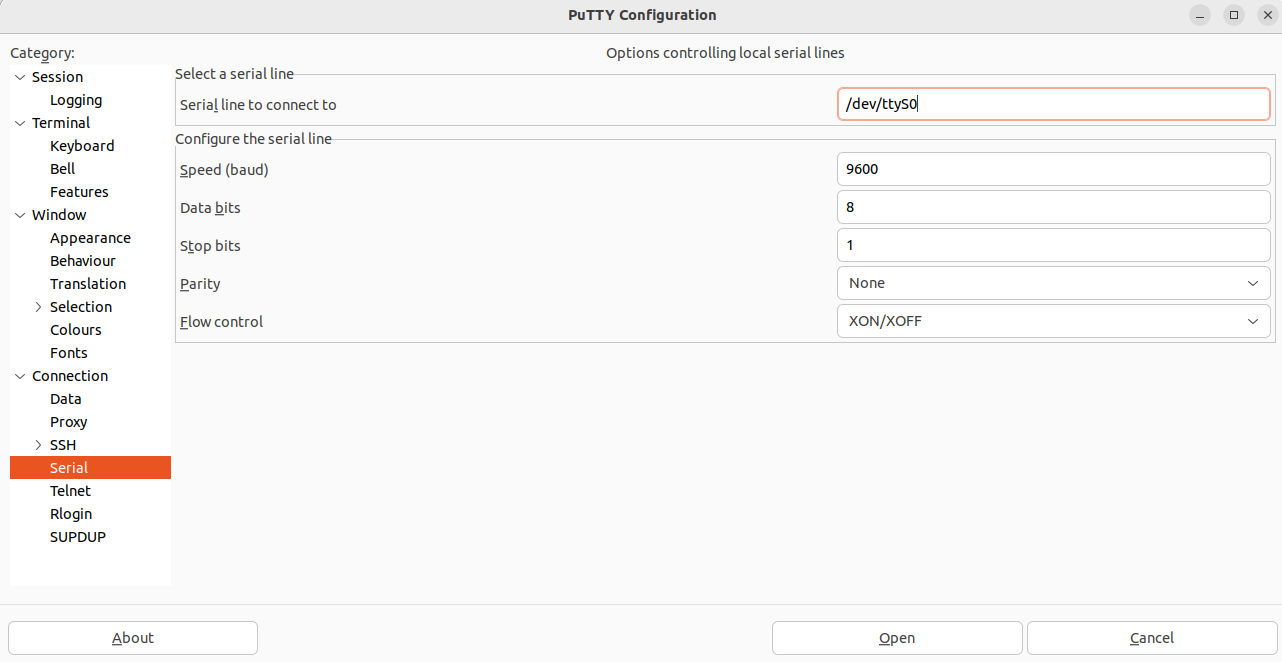Collapse the Window tree category

pos(20,215)
